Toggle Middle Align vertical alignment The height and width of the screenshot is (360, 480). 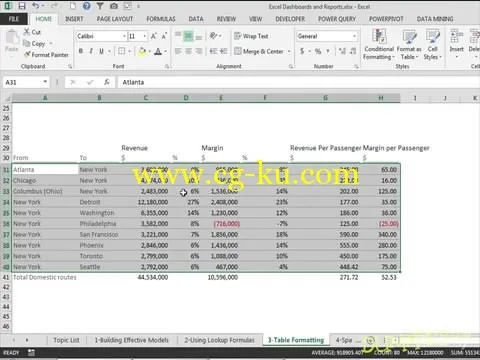(x=188, y=36)
